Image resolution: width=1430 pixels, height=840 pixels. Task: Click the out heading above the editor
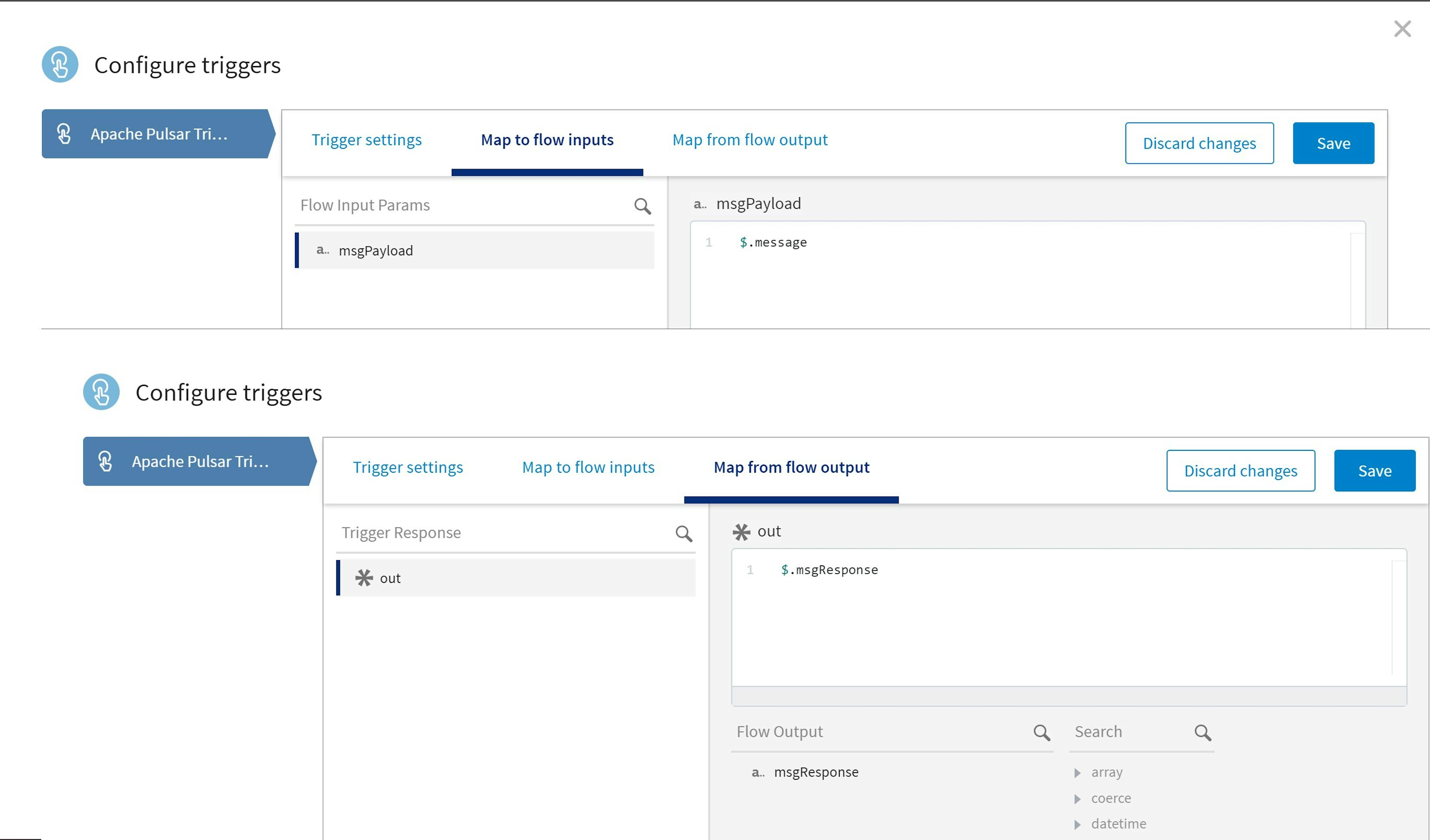point(769,531)
